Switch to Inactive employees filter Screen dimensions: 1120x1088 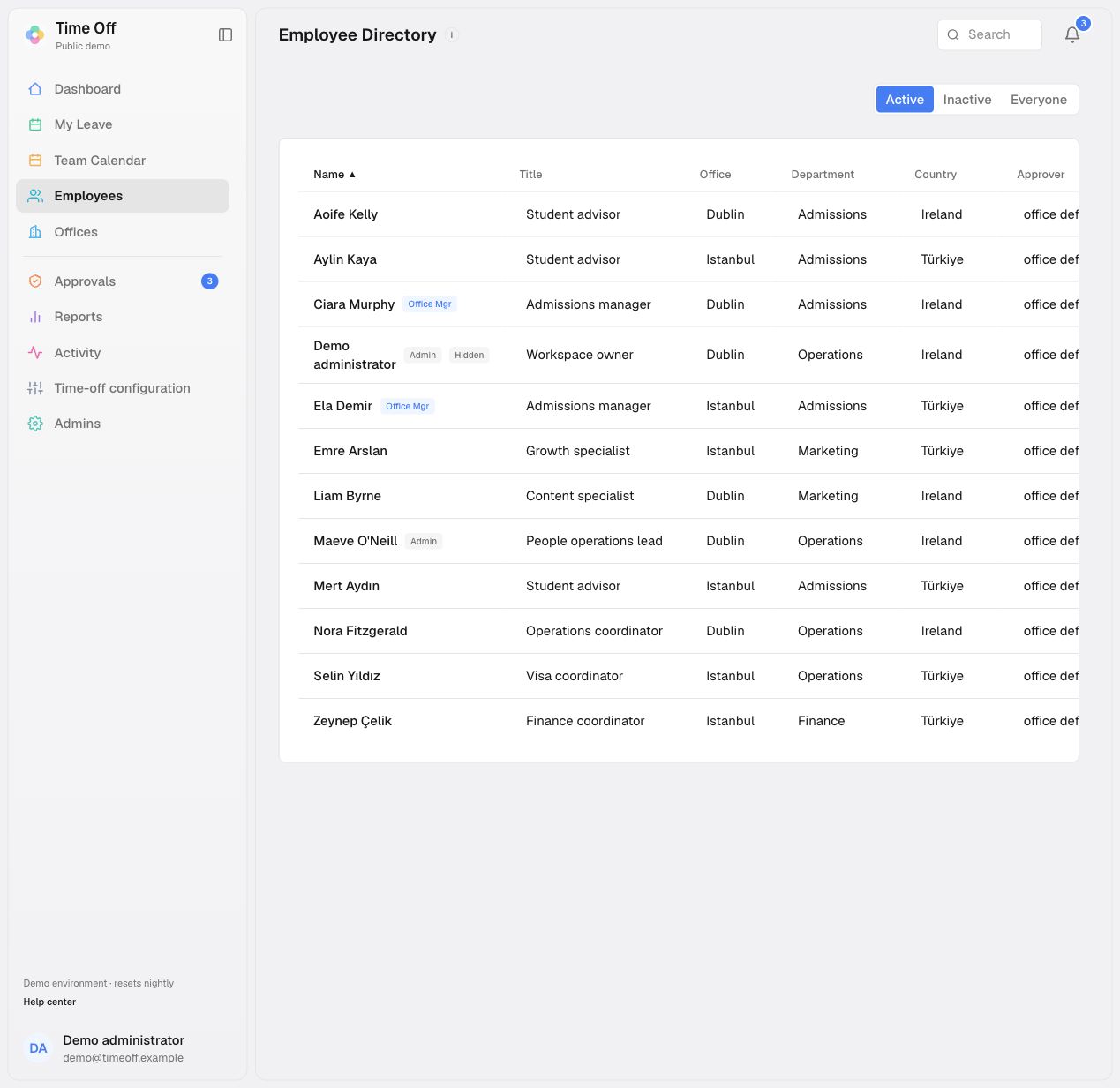tap(967, 100)
